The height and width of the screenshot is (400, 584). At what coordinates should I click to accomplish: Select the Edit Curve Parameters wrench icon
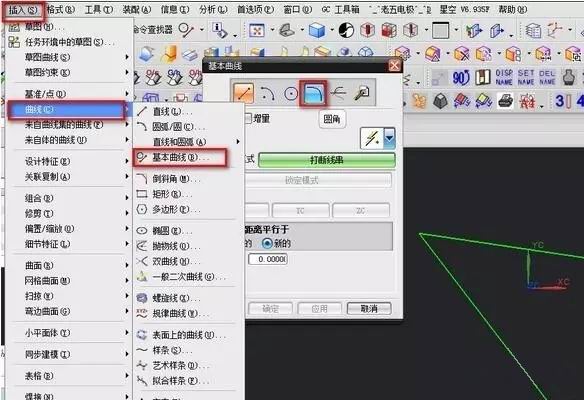[x=361, y=93]
